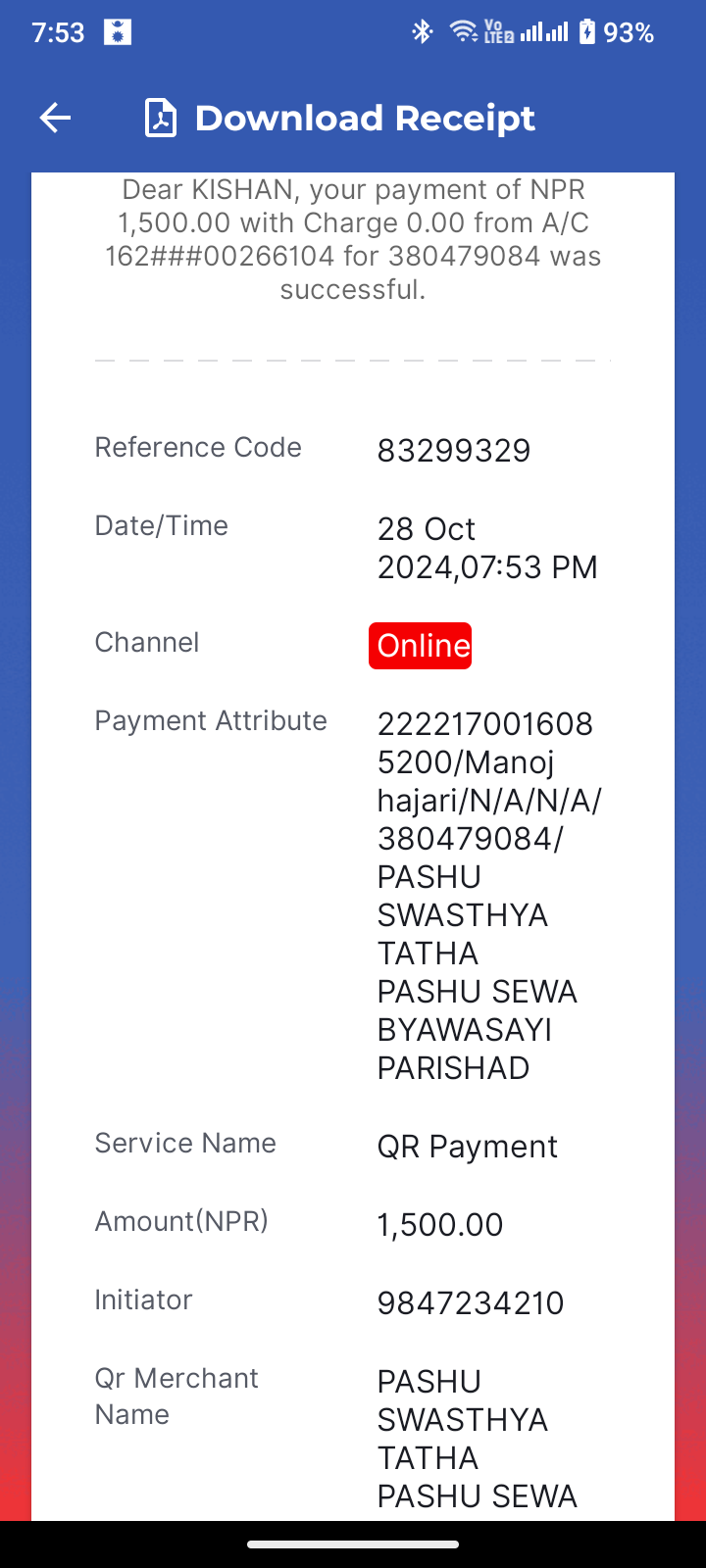
Task: Tap the clock showing 7:53
Action: [x=58, y=32]
